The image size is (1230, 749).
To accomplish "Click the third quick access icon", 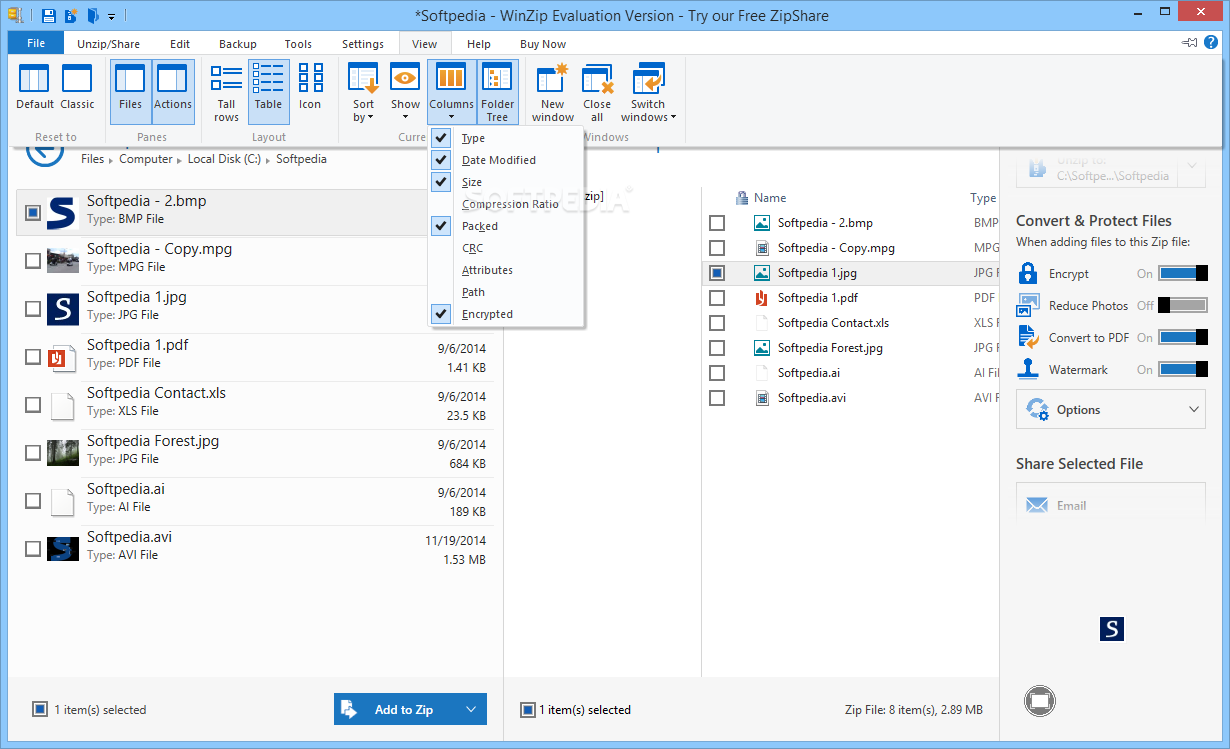I will click(x=92, y=15).
